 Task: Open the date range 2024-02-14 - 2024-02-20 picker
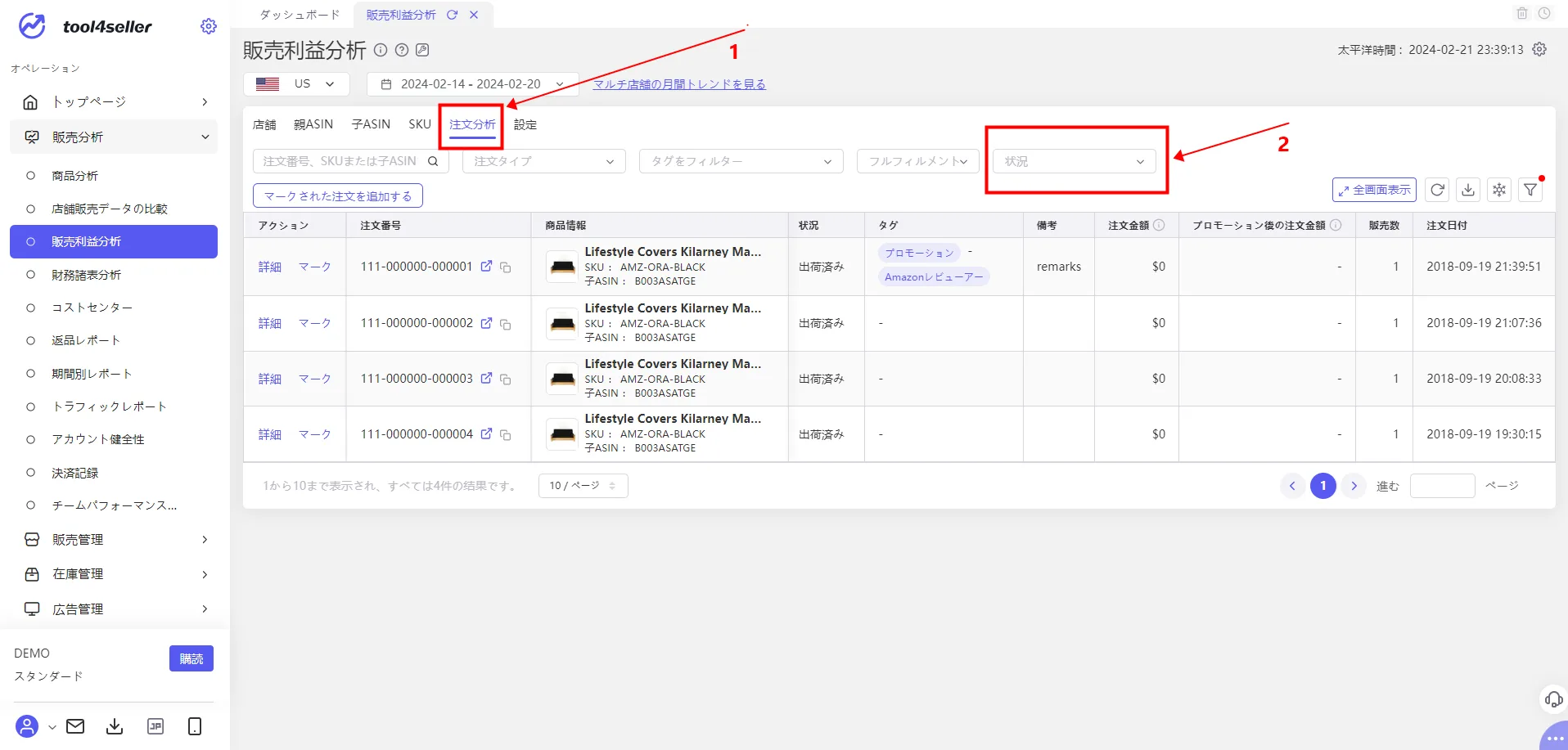coord(472,84)
